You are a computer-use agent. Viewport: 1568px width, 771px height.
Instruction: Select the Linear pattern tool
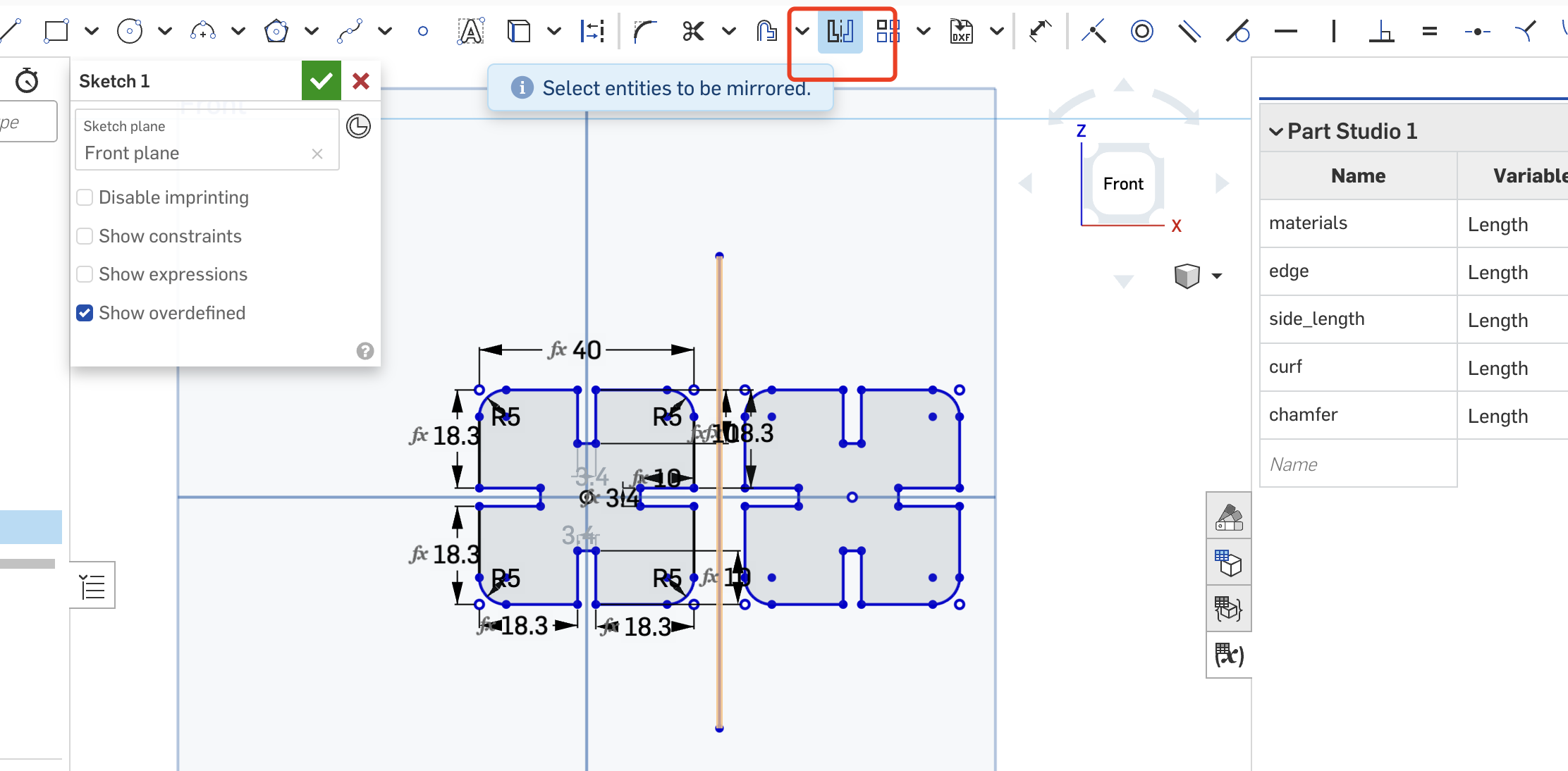(888, 31)
